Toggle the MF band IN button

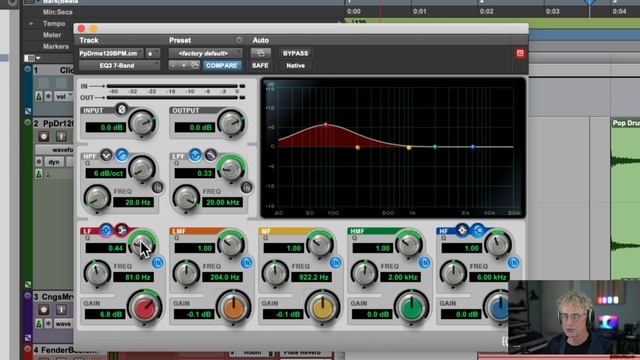(x=336, y=262)
